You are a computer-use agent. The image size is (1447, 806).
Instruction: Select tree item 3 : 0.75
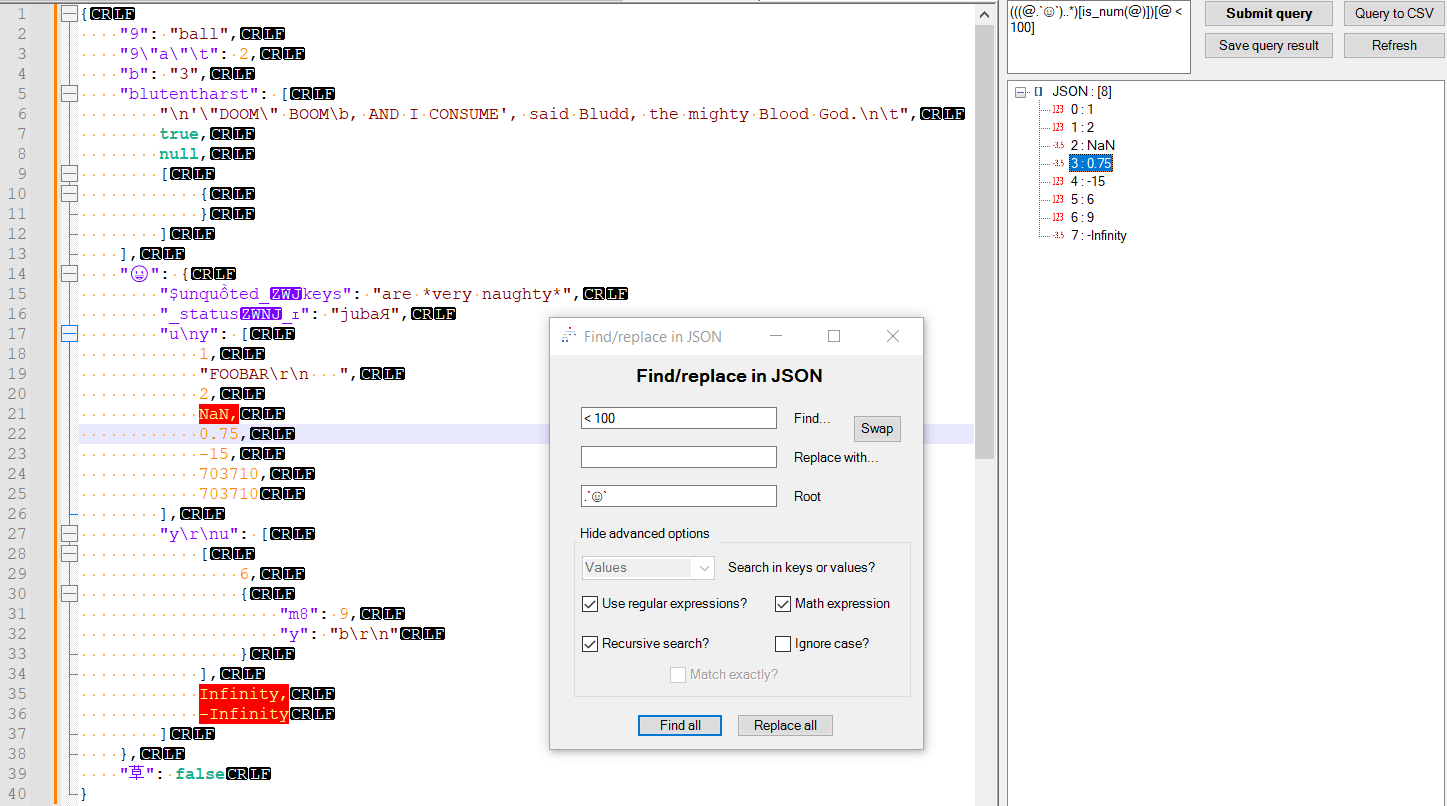1091,163
